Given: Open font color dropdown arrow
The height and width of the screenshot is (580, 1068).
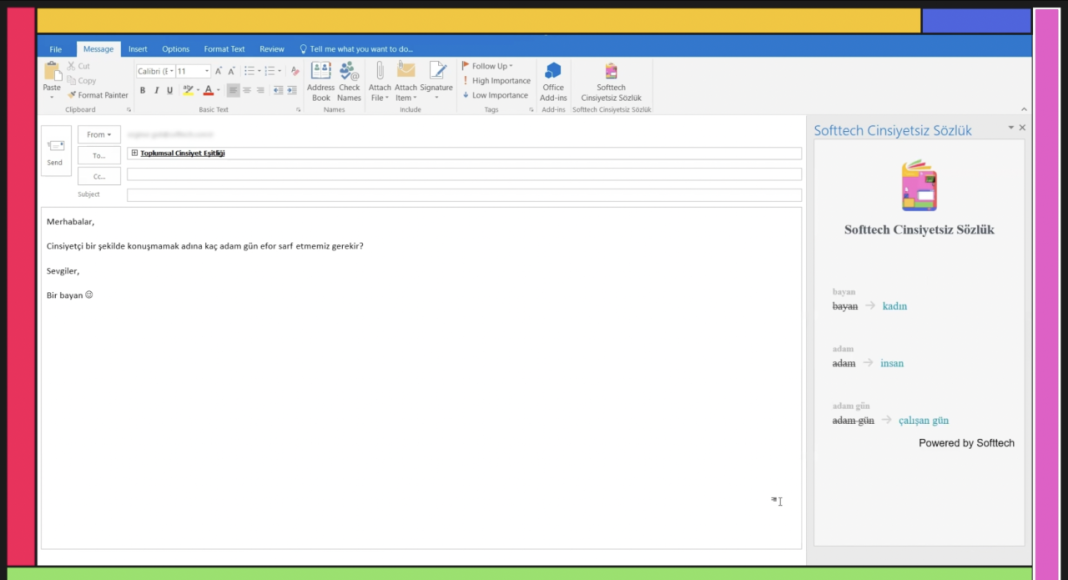Looking at the screenshot, I should click(x=218, y=90).
